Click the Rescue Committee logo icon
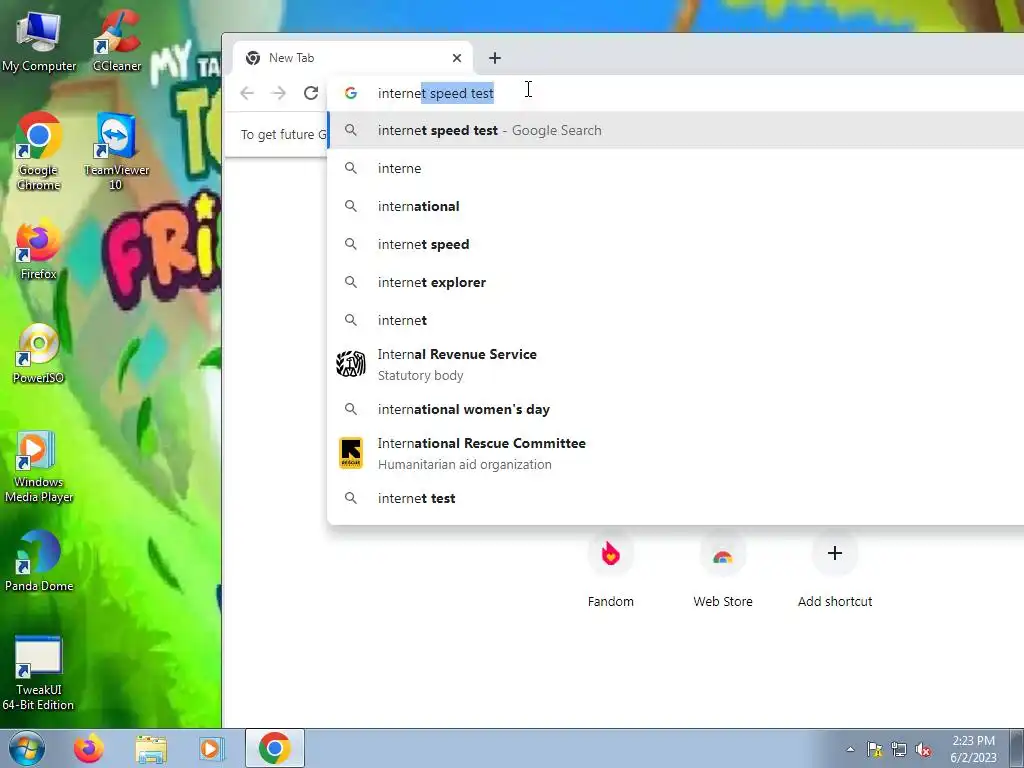Screen dimensions: 1024x768 (x=351, y=453)
